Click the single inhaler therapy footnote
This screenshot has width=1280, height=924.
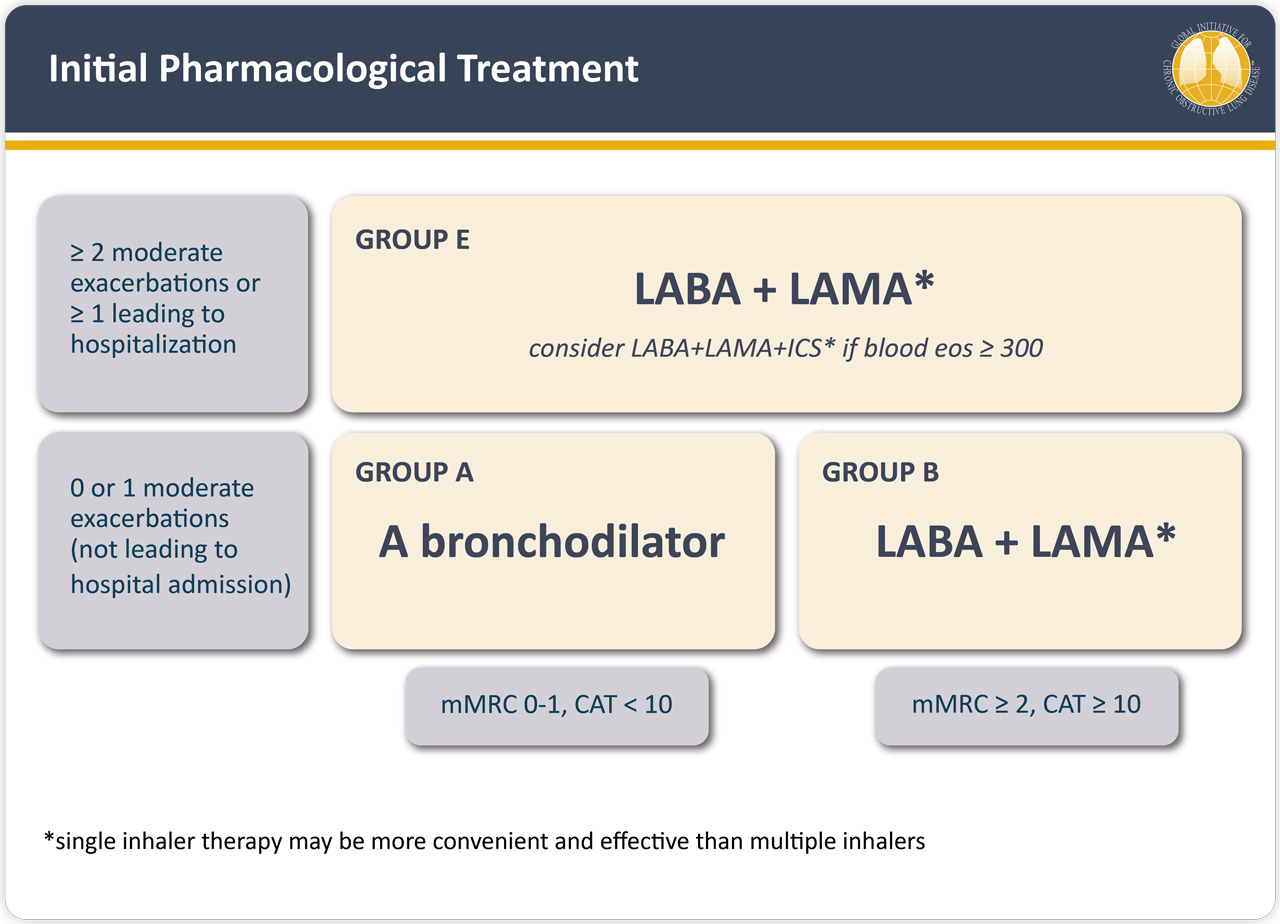485,842
